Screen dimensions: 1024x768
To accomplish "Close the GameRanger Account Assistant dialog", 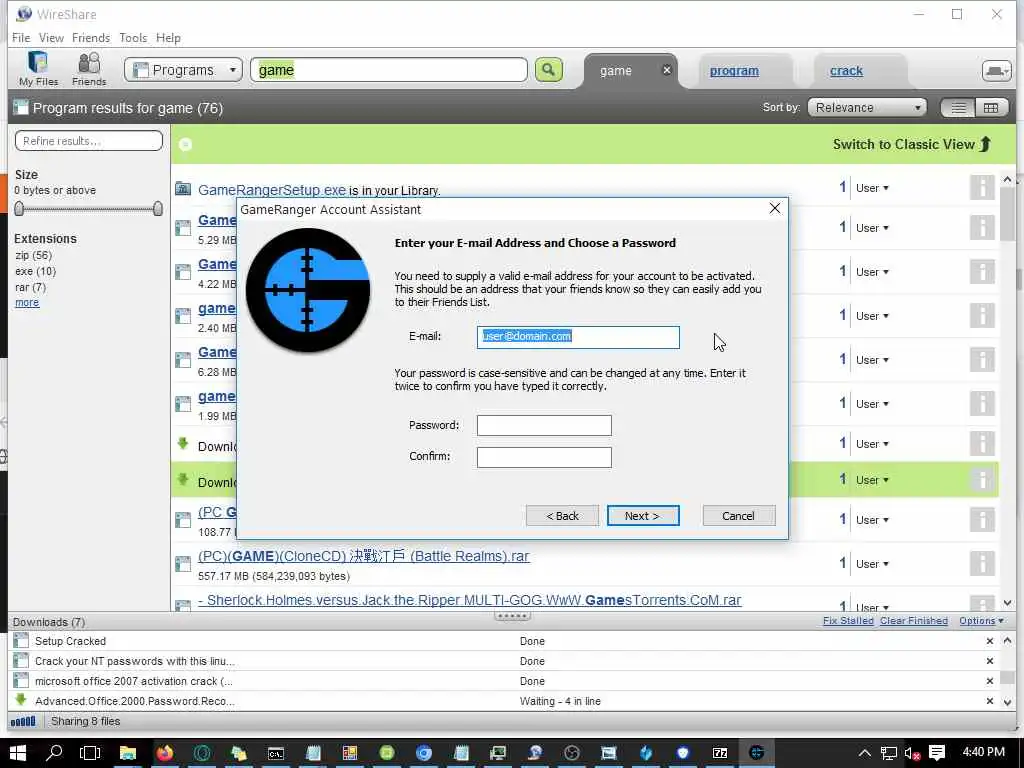I will (775, 208).
